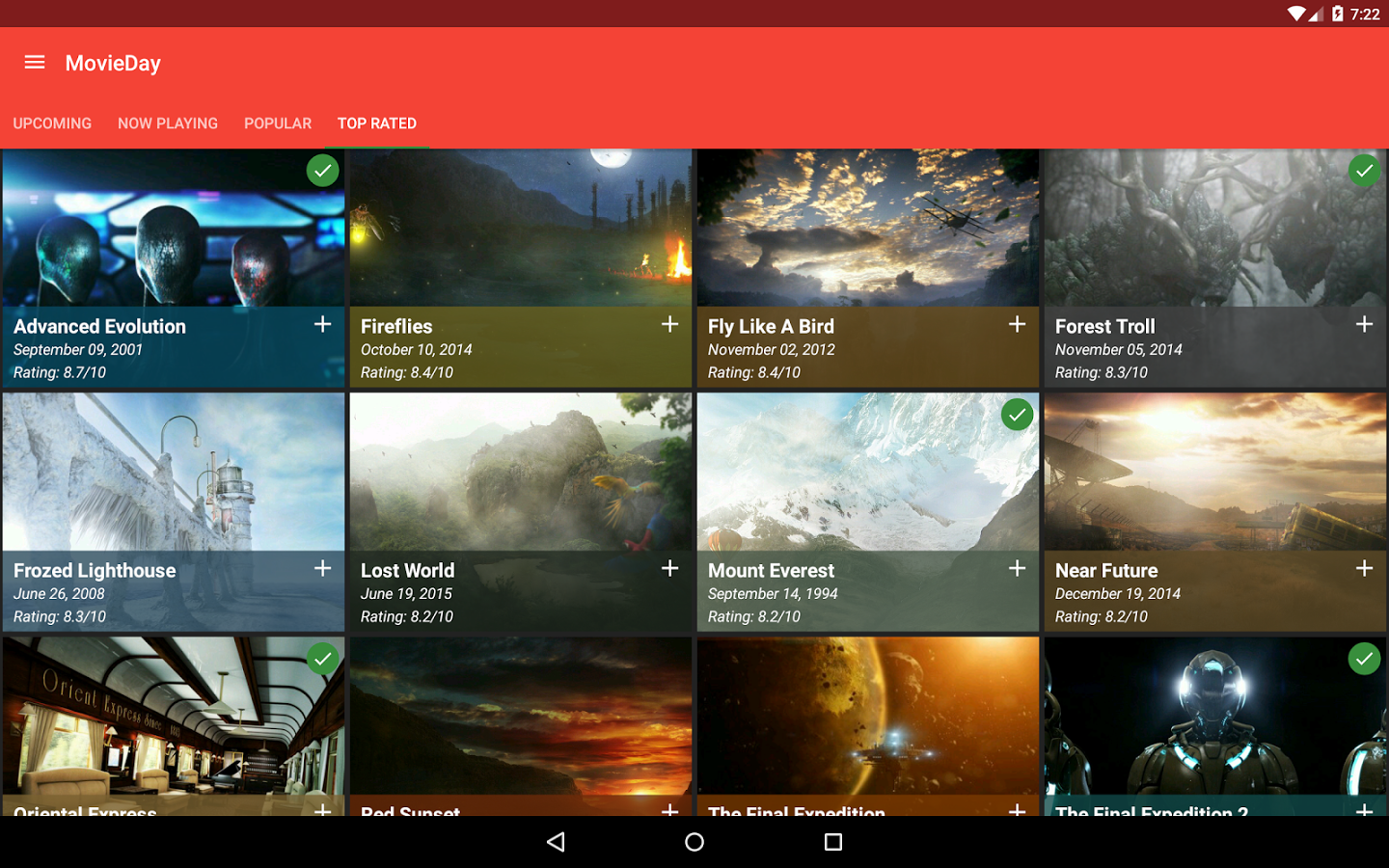This screenshot has width=1389, height=868.
Task: Click the 'June 19, 2015' date
Action: tap(406, 593)
